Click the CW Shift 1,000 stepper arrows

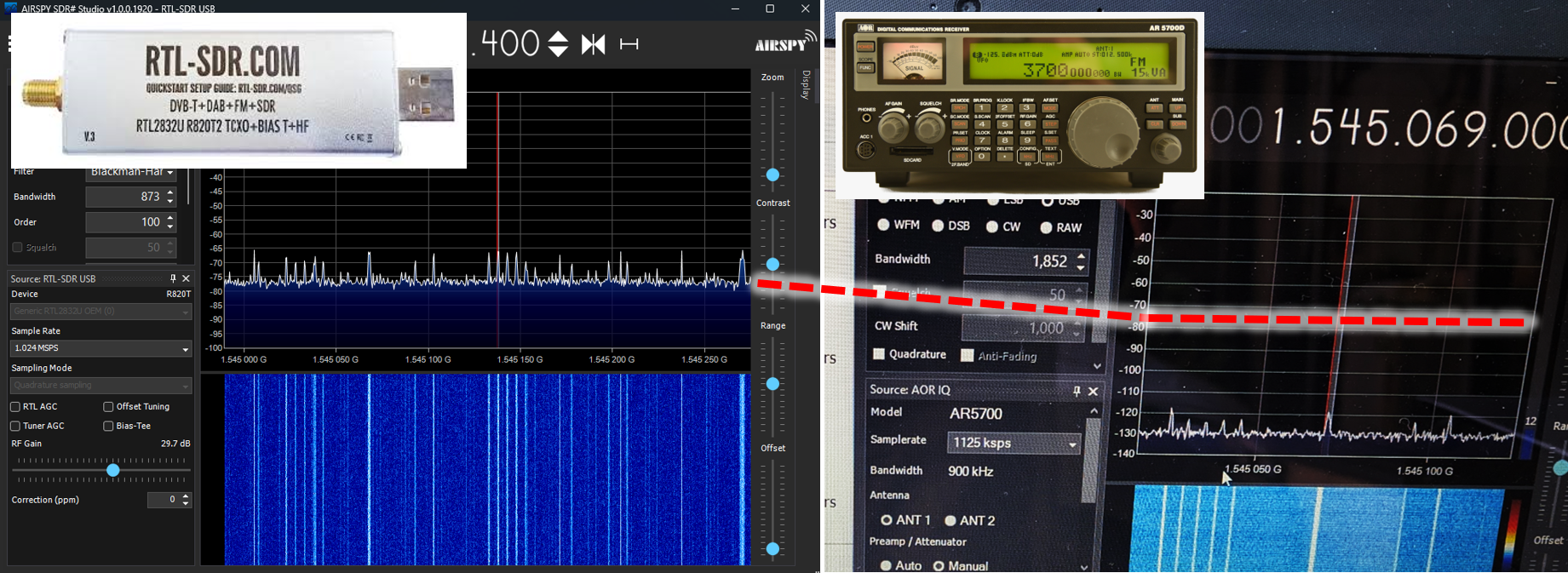point(1078,328)
